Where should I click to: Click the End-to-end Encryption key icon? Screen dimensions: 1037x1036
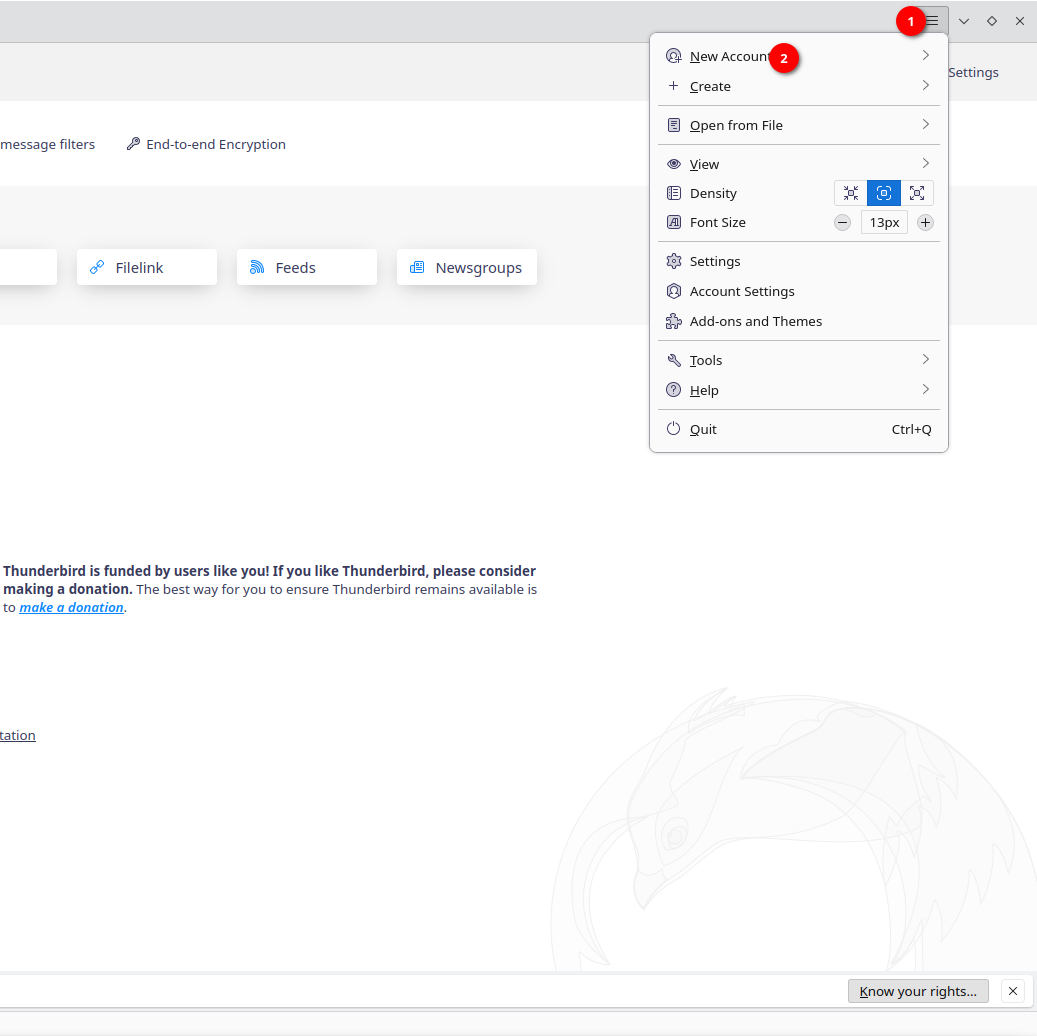[133, 144]
